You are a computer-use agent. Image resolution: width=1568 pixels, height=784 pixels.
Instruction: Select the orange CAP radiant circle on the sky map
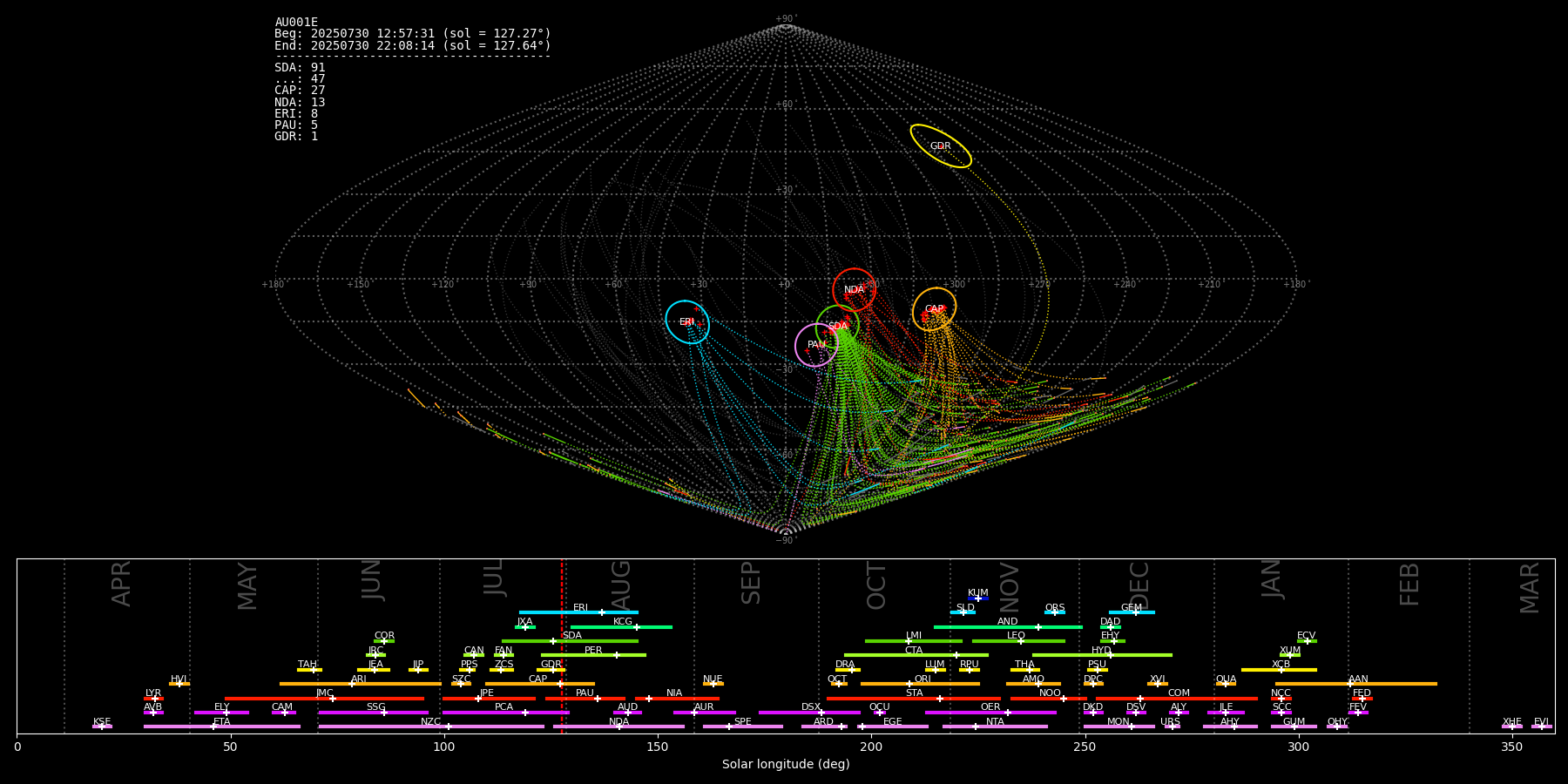(x=934, y=309)
